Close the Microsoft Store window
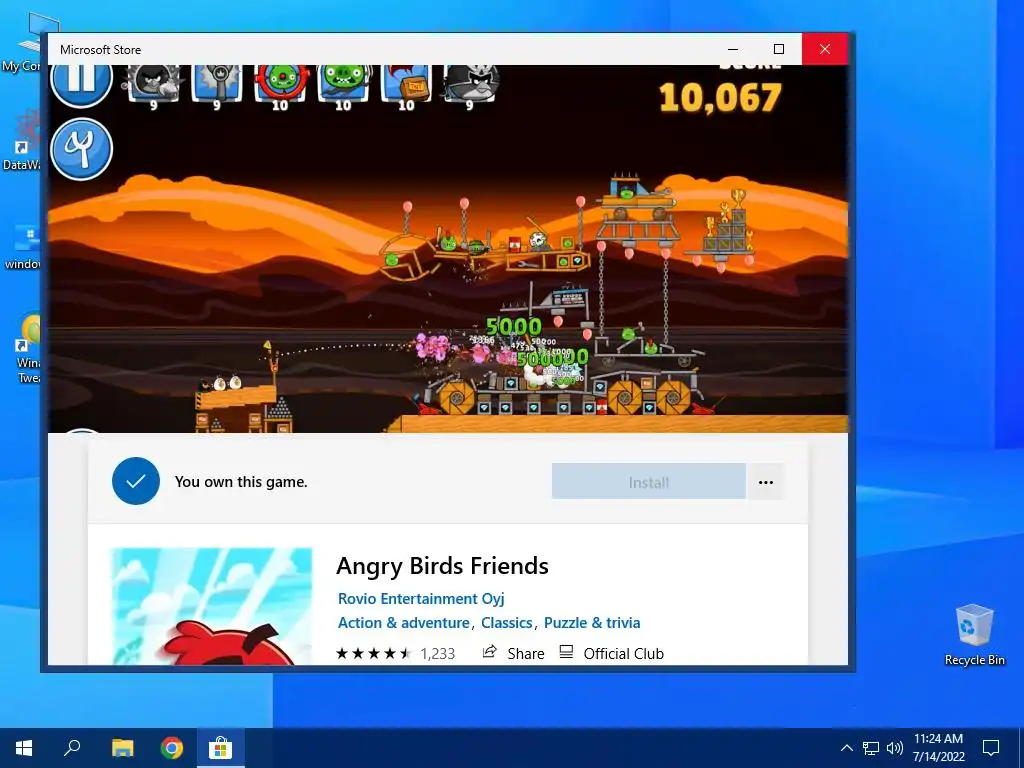The image size is (1024, 768). [825, 49]
